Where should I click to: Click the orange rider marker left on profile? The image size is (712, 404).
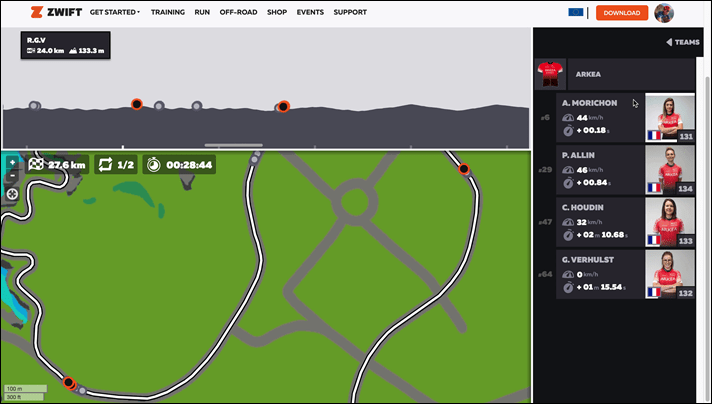[137, 104]
